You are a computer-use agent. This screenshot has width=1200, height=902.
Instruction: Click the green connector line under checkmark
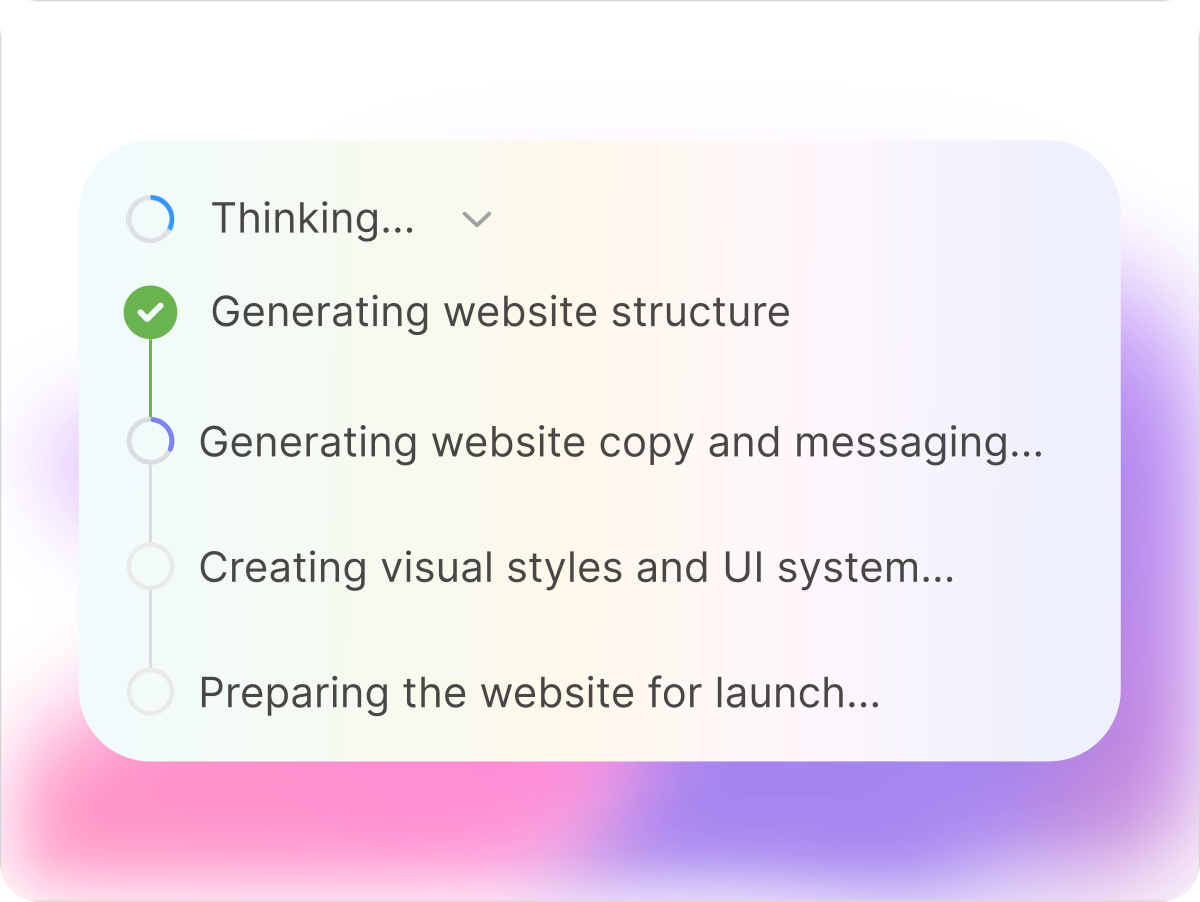coord(150,378)
